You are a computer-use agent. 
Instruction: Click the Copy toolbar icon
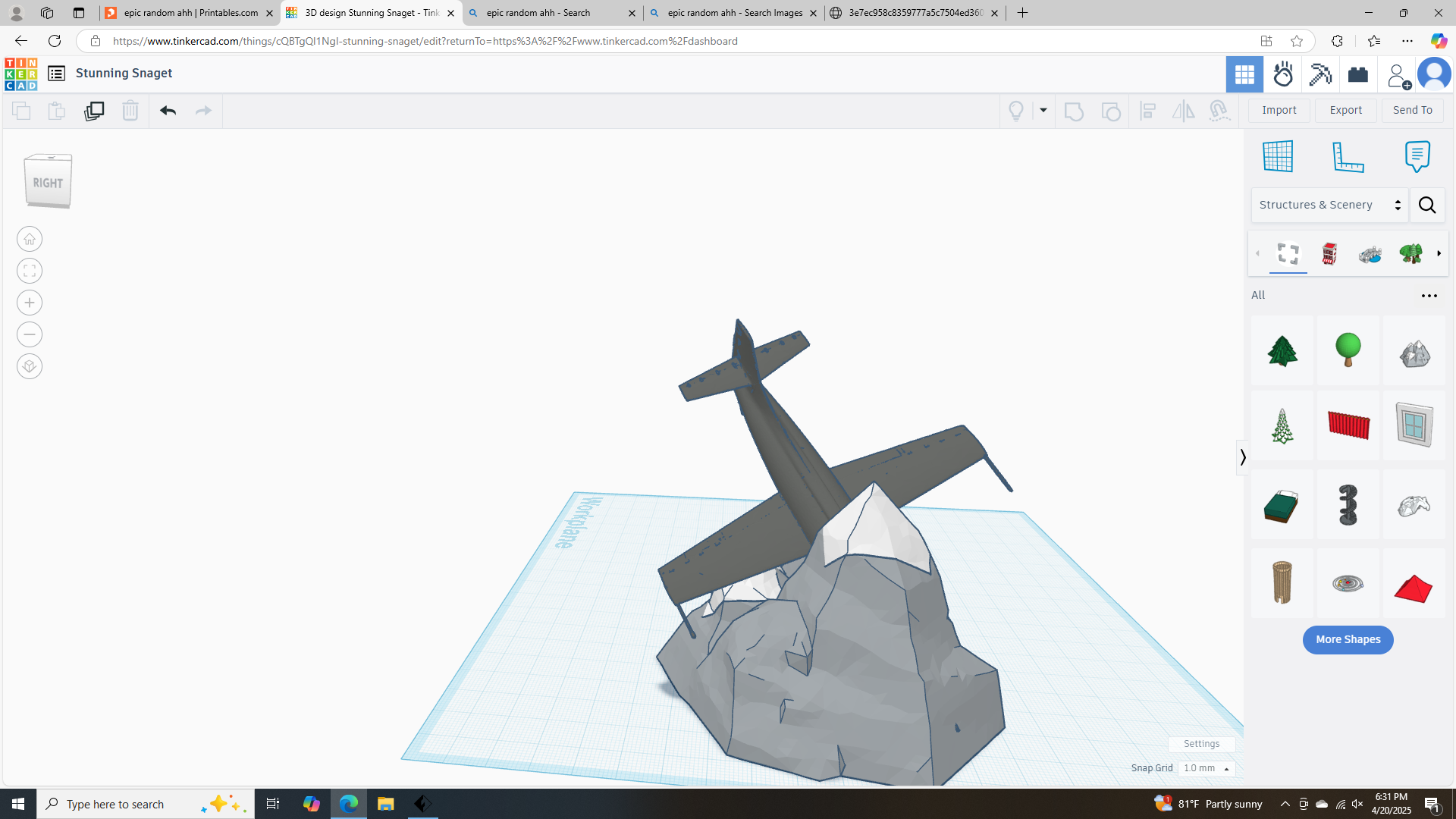tap(21, 111)
